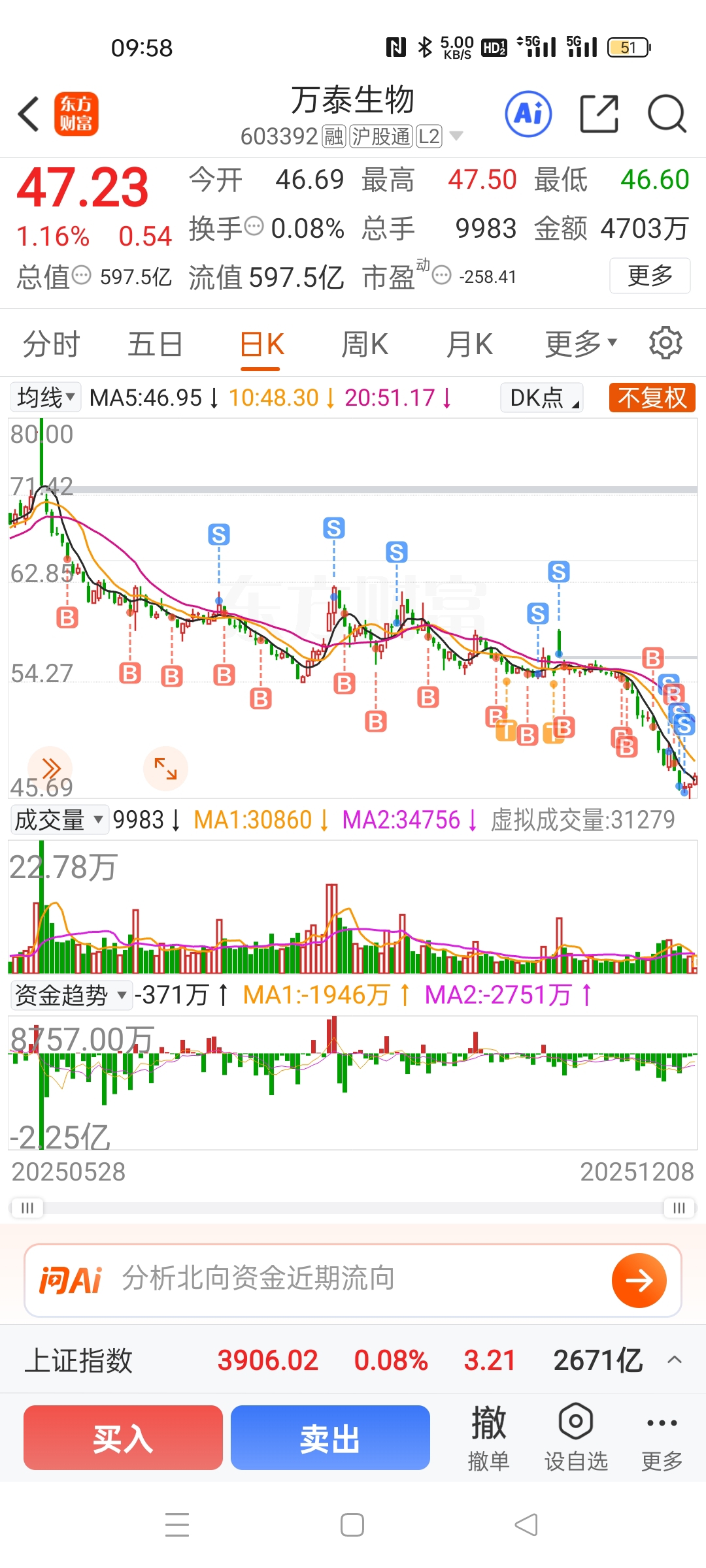Open the 资金趋势 indicator dropdown
The width and height of the screenshot is (706, 1568).
pos(71,995)
